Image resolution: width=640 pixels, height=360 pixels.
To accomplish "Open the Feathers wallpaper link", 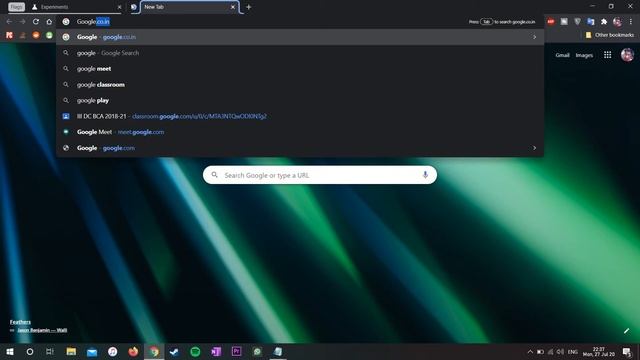I will click(20, 322).
